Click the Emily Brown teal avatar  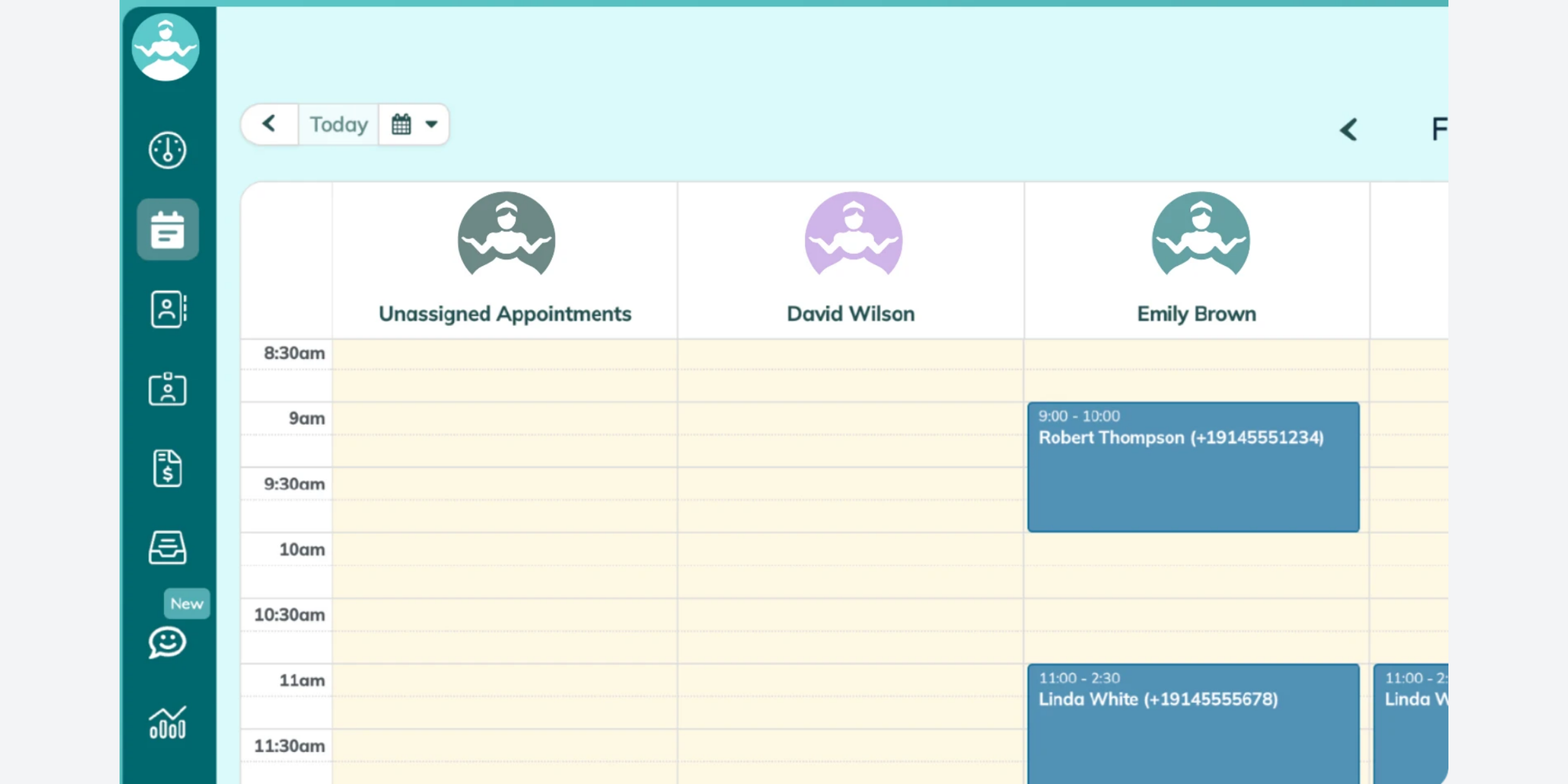pos(1200,235)
